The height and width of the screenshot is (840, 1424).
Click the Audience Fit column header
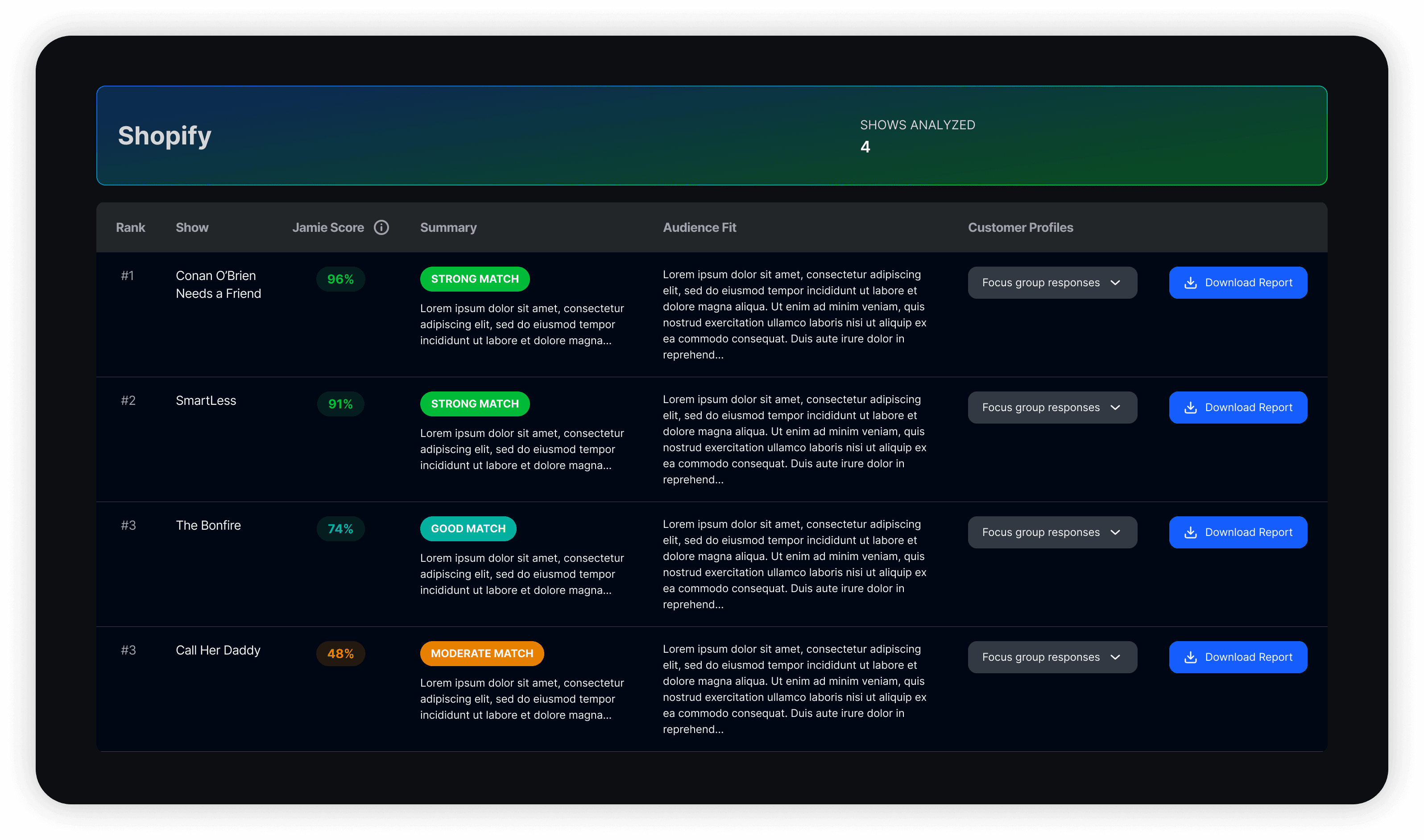point(699,227)
